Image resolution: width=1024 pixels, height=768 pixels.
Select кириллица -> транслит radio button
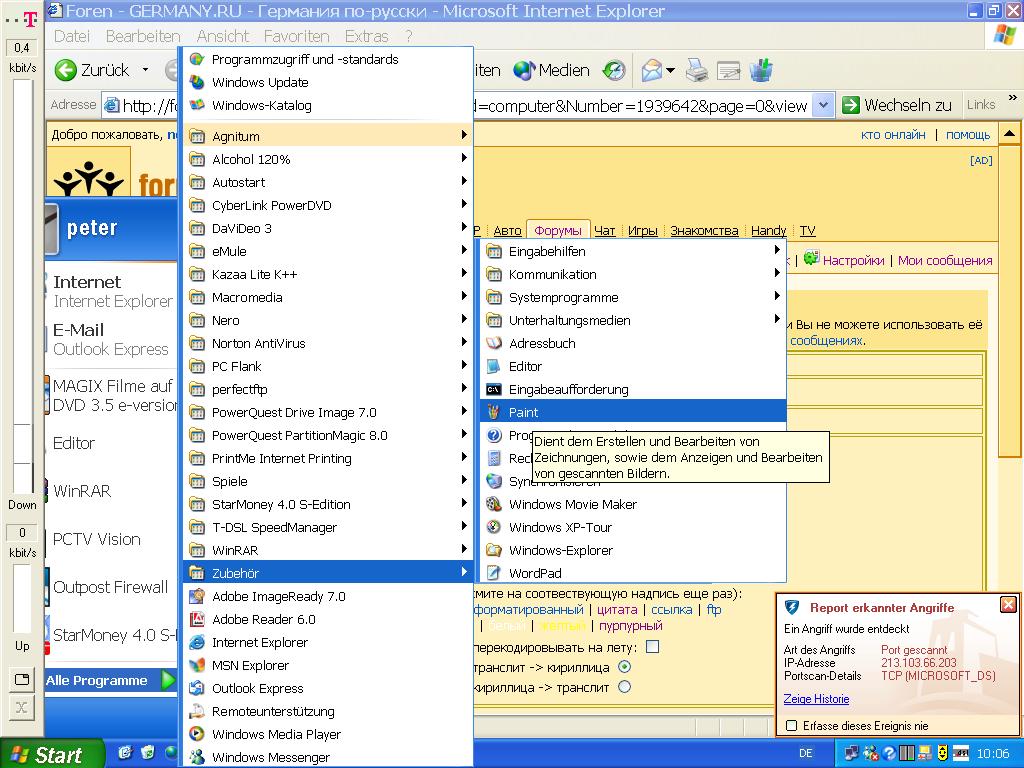point(624,687)
